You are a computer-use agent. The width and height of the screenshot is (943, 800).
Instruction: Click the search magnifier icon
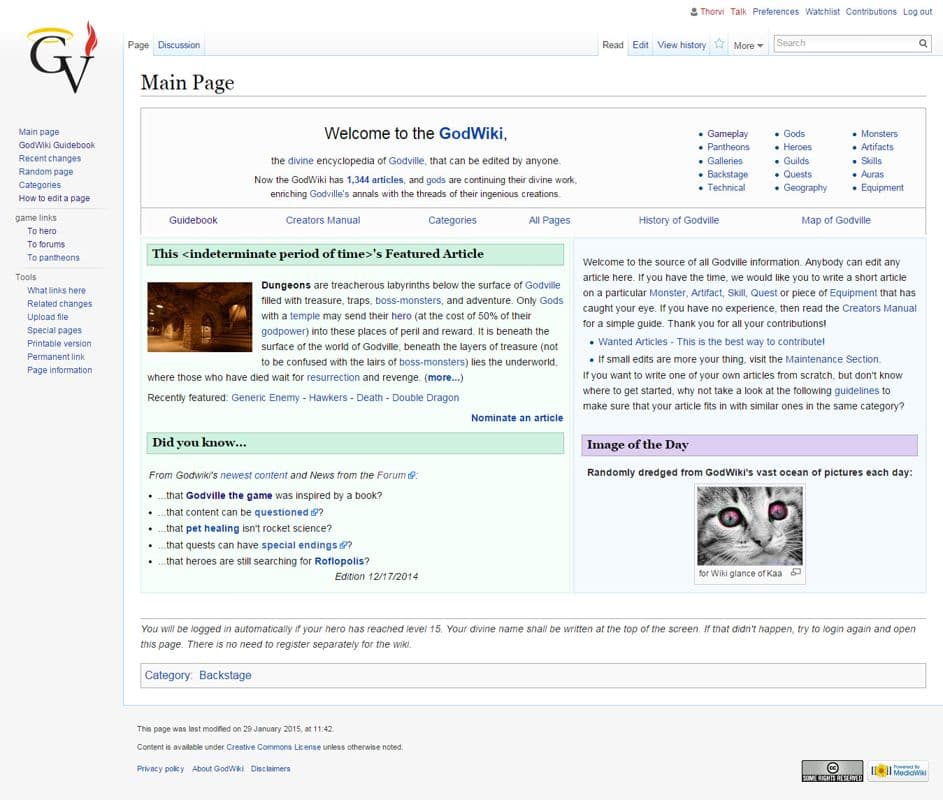923,43
